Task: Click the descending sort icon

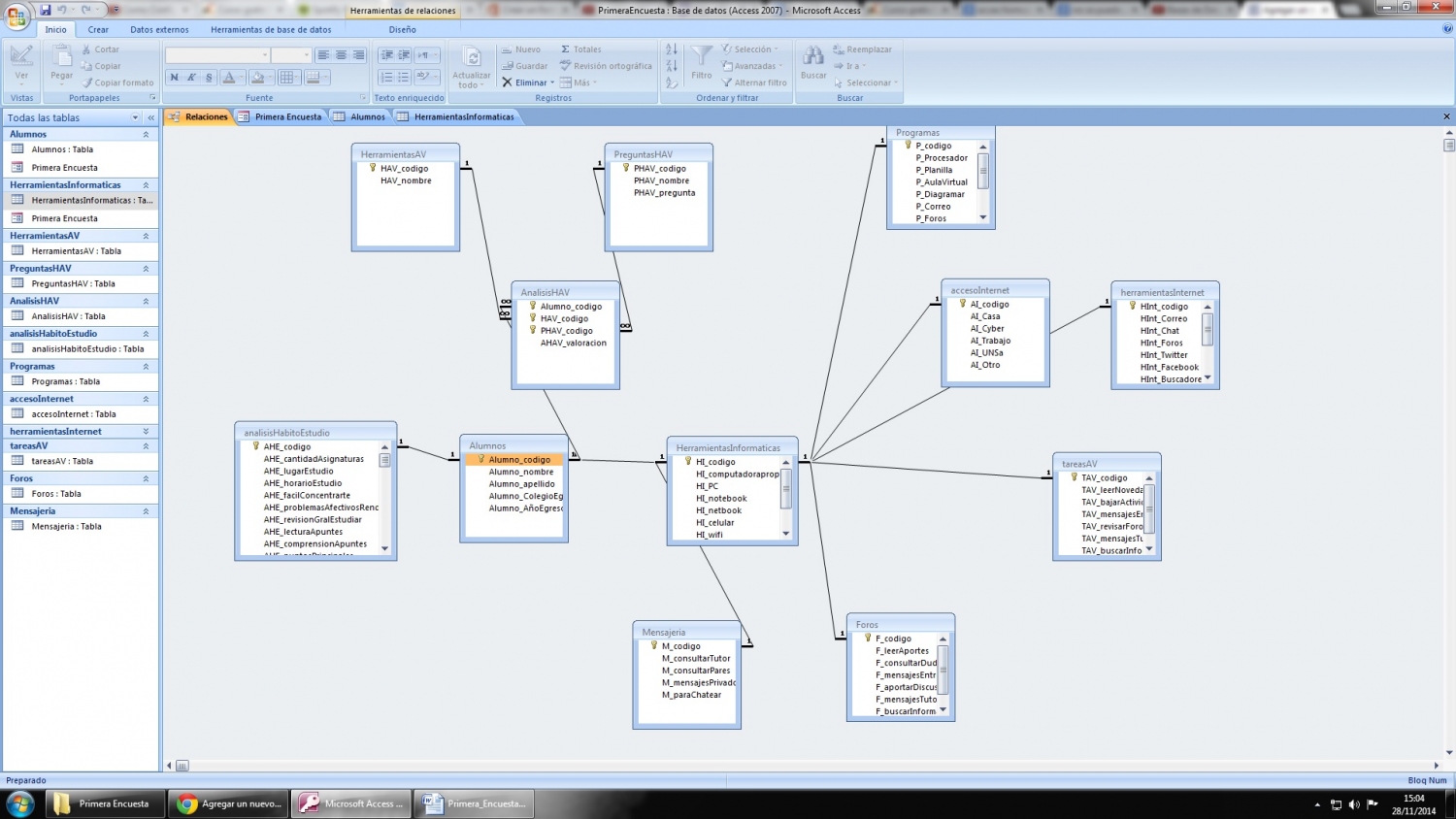Action: point(672,66)
